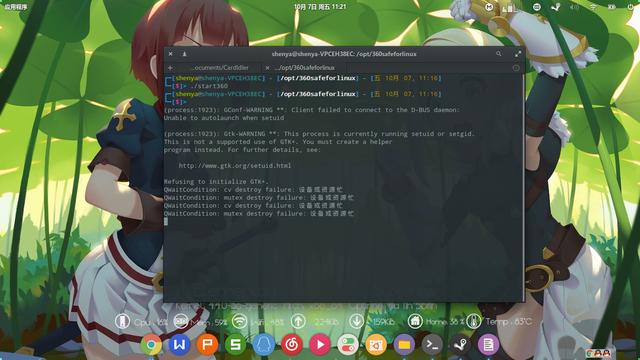Open the toggle-switch settings app in dock

348,344
